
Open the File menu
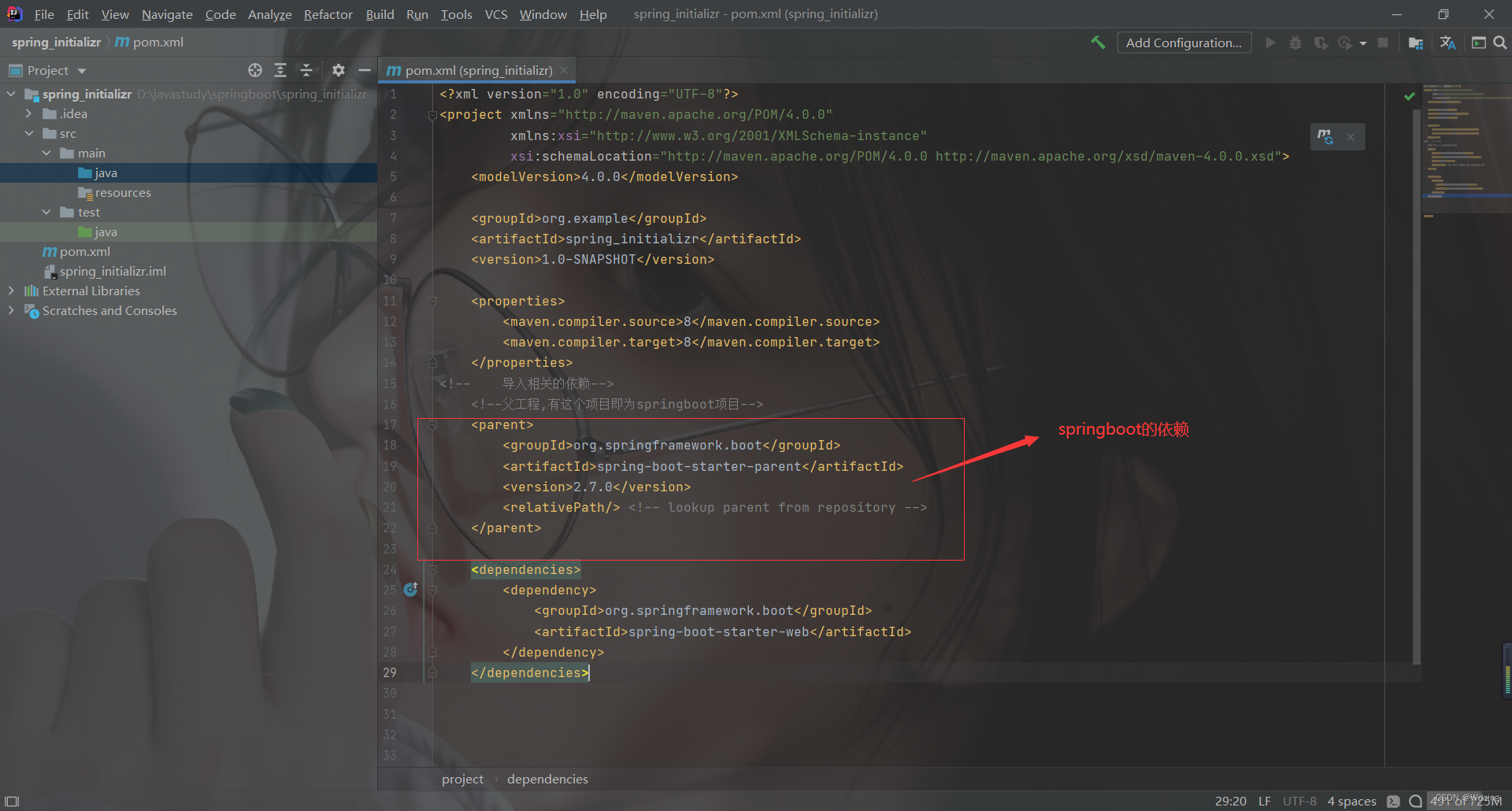(x=44, y=14)
